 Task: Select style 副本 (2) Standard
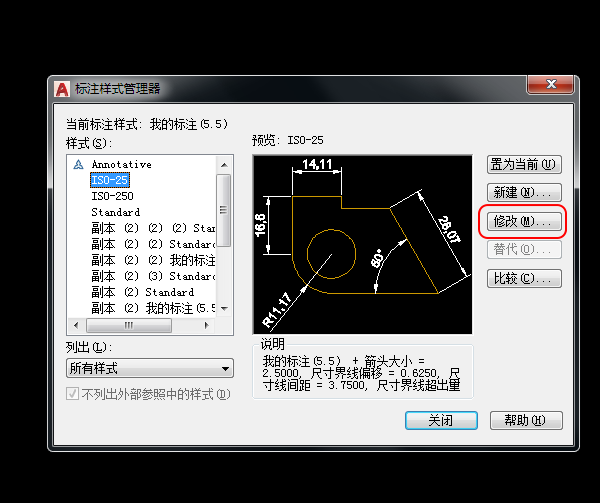click(142, 292)
